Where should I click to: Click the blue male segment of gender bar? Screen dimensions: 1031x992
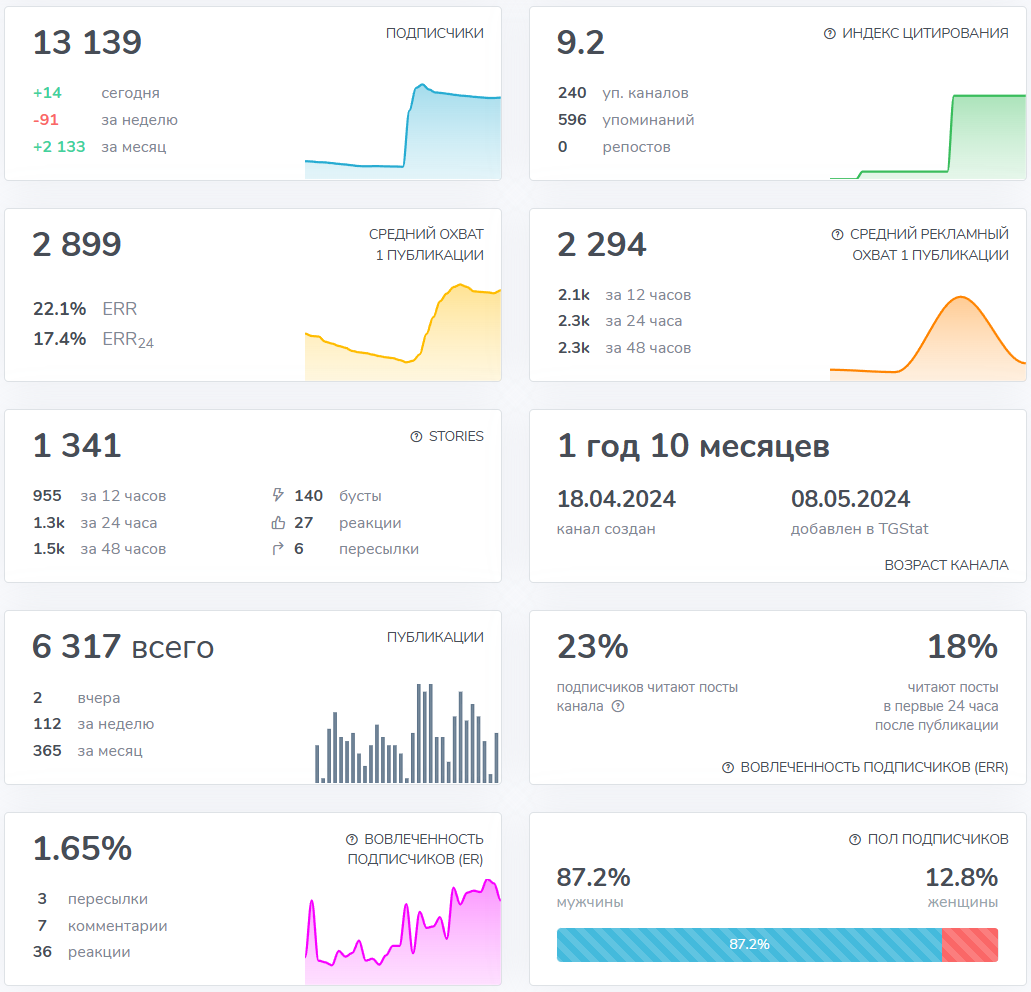click(748, 945)
